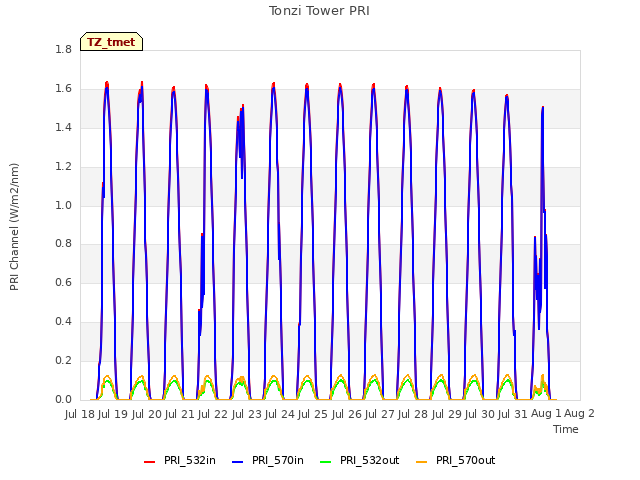Click the Jul 26 x-axis tick label

347,414
